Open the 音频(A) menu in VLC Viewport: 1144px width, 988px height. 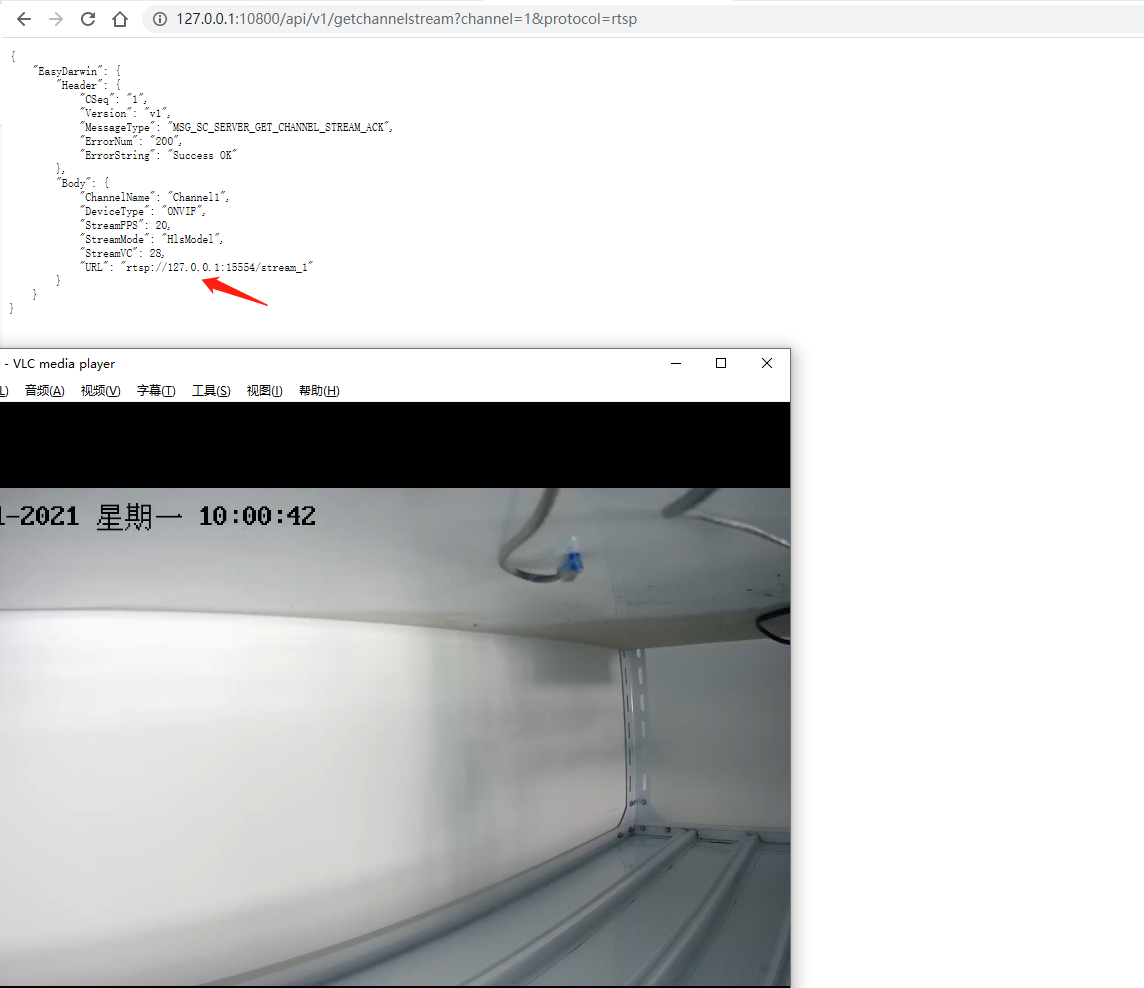(45, 391)
